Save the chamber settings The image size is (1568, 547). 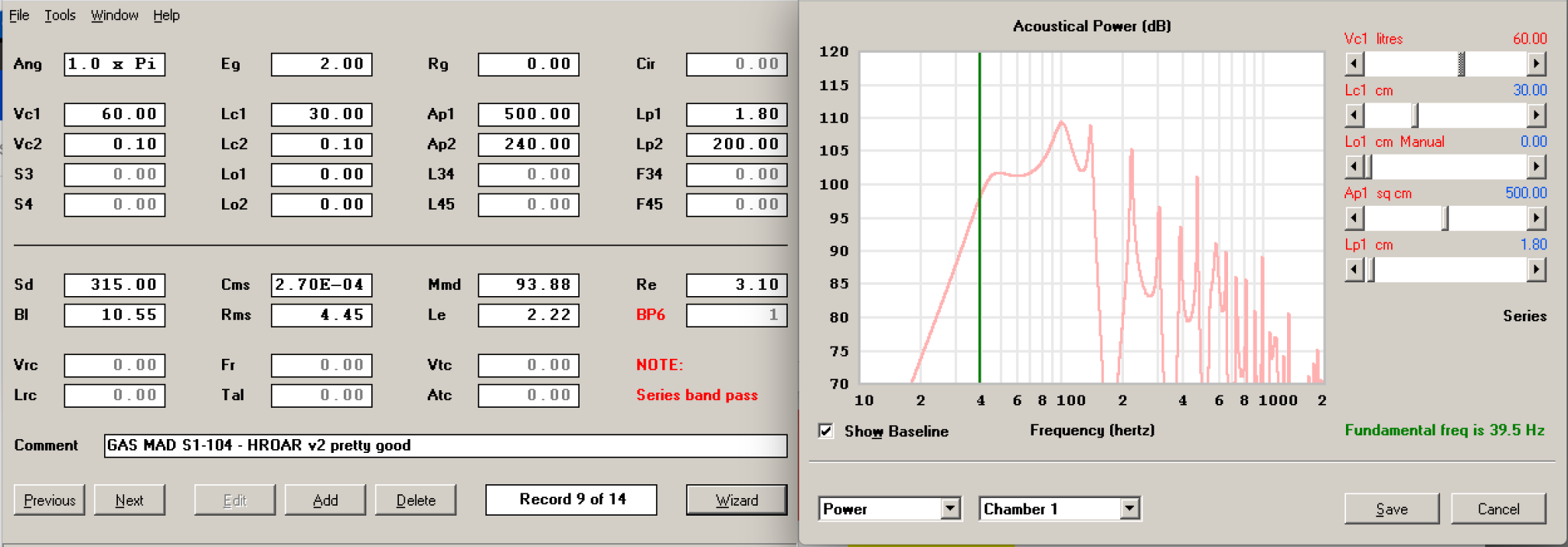1392,510
